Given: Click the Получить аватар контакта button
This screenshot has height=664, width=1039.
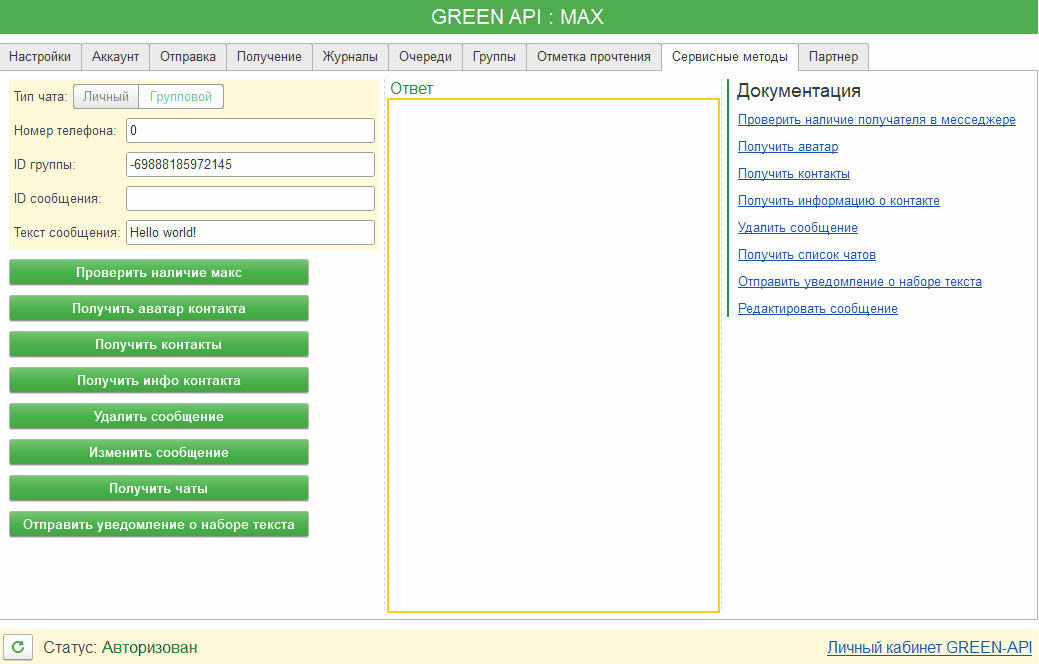Looking at the screenshot, I should tap(159, 309).
